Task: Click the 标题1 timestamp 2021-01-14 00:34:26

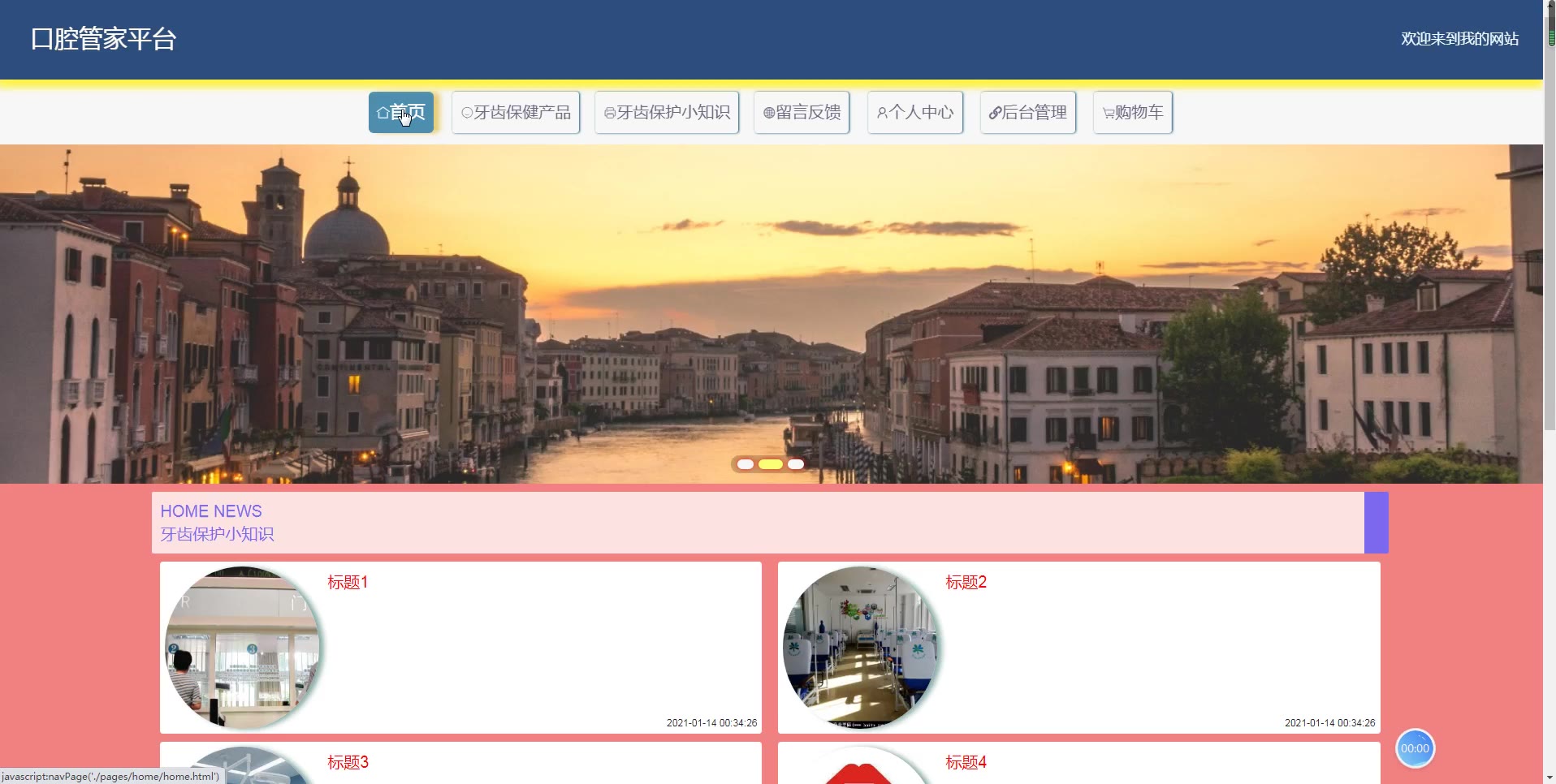Action: pyautogui.click(x=711, y=722)
